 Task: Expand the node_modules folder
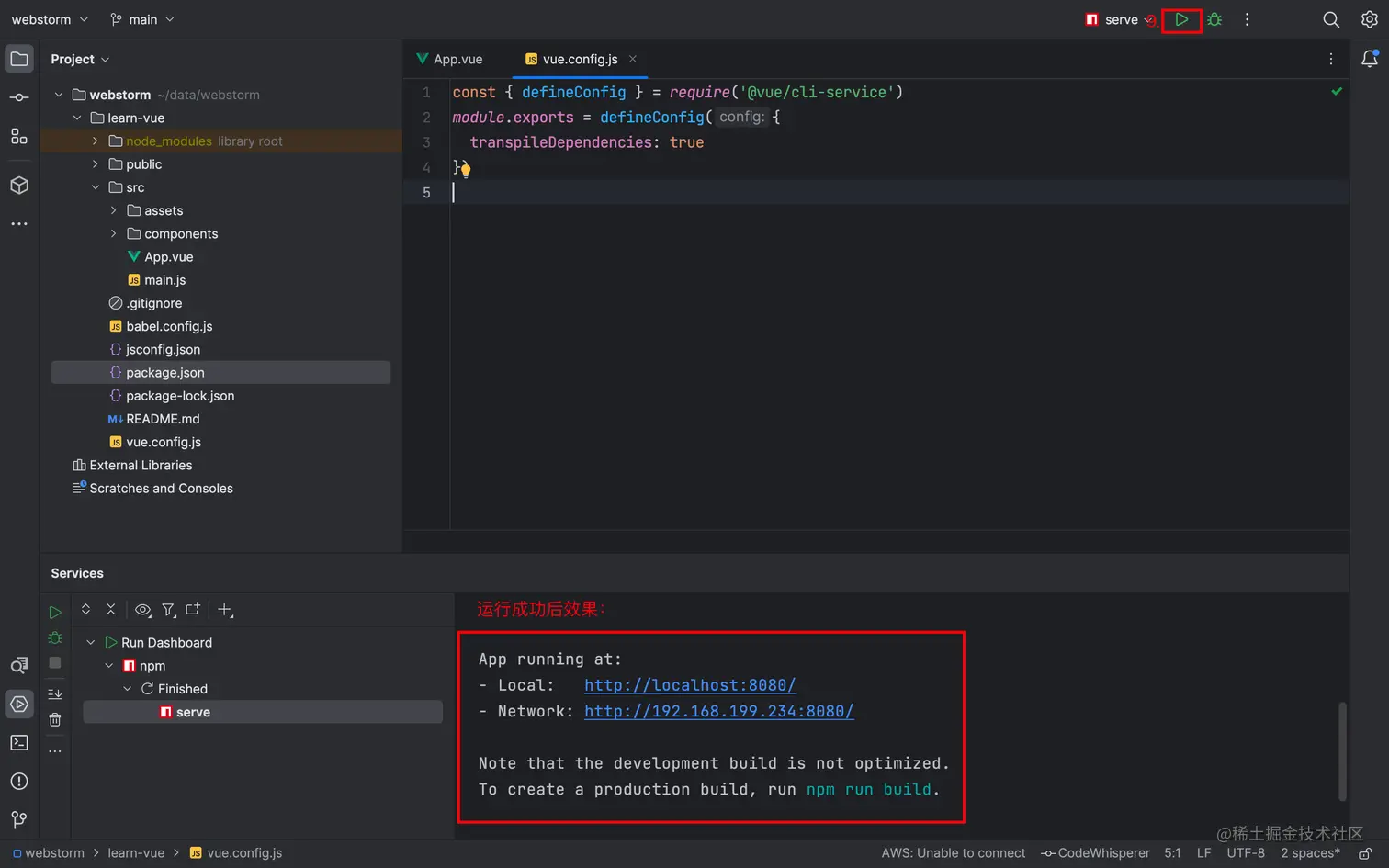[96, 141]
